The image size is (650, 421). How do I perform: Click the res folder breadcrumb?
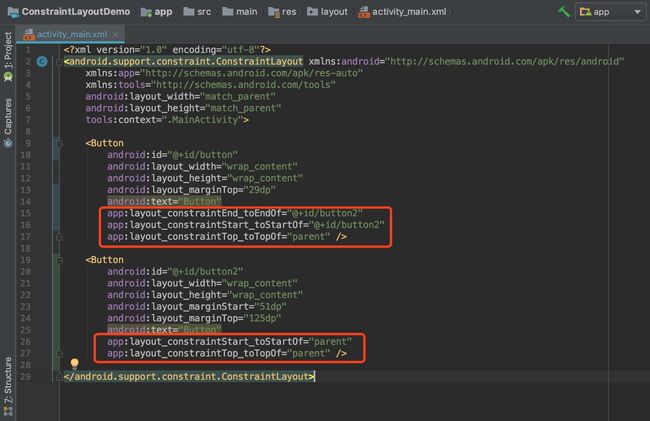click(282, 12)
